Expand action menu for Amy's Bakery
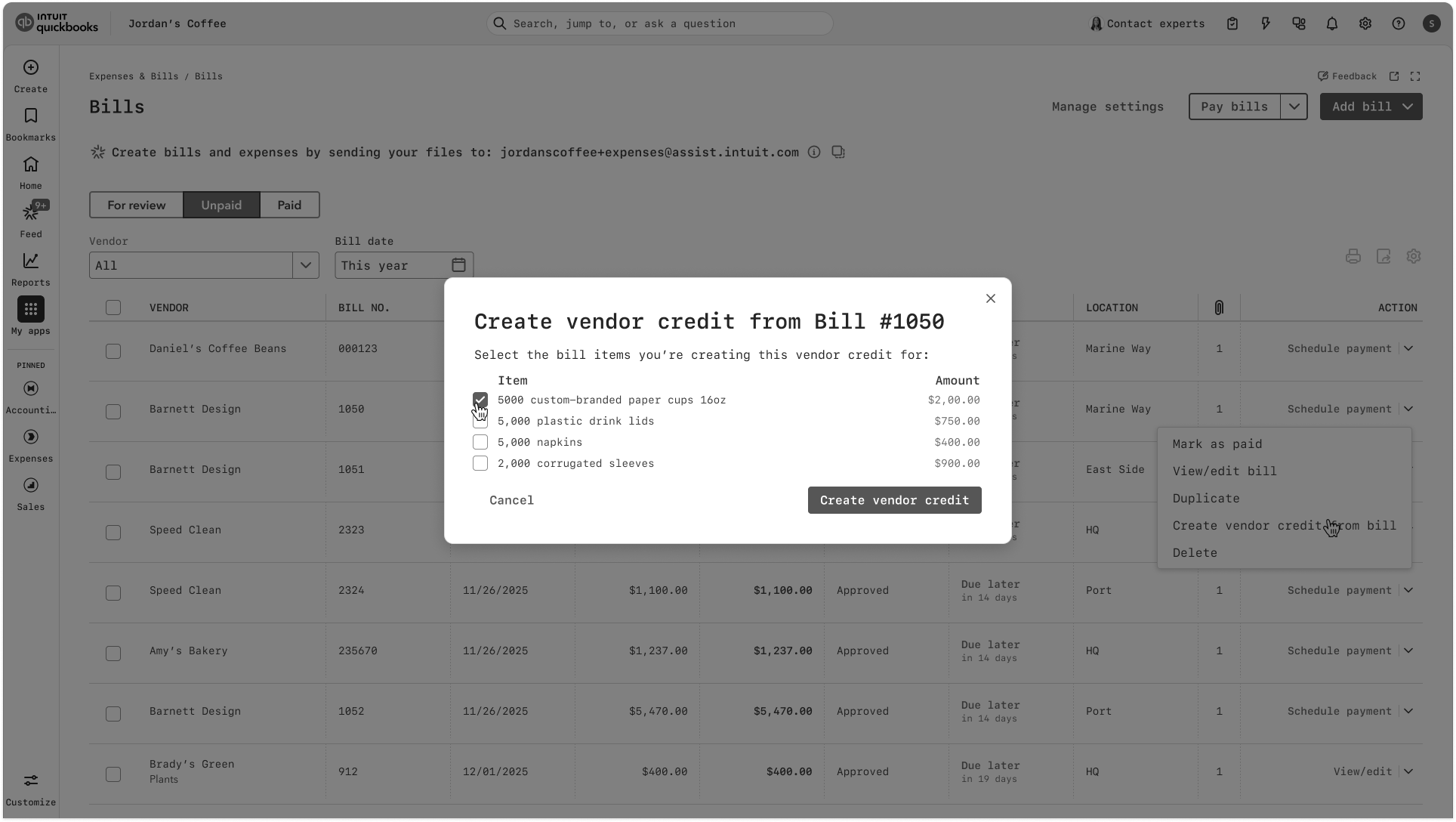The width and height of the screenshot is (1456, 822). pyautogui.click(x=1408, y=650)
